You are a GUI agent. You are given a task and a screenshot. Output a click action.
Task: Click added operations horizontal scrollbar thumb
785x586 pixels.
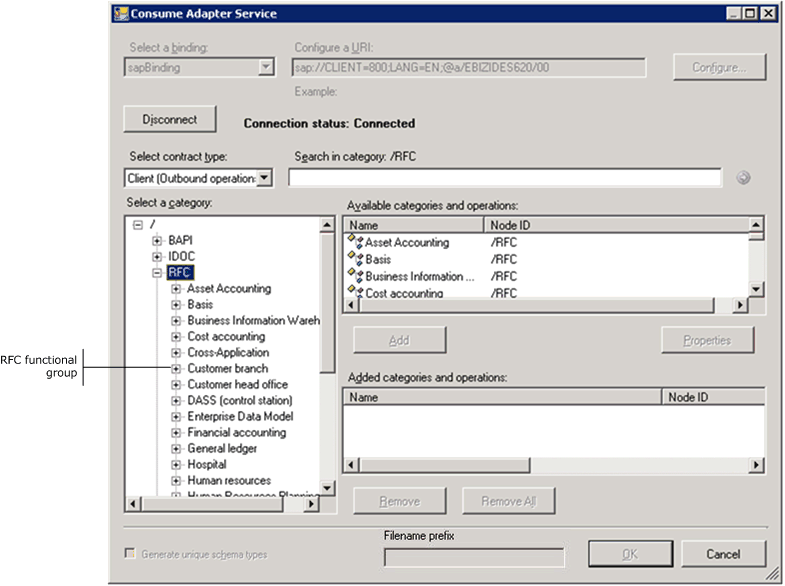pos(445,465)
